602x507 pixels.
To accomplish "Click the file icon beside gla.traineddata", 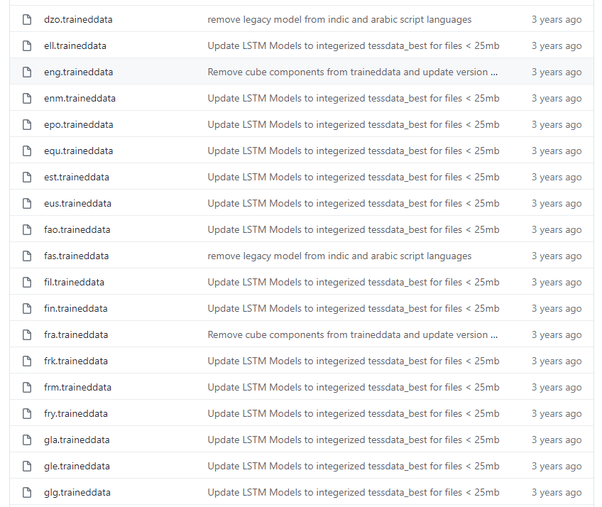I will coord(27,440).
